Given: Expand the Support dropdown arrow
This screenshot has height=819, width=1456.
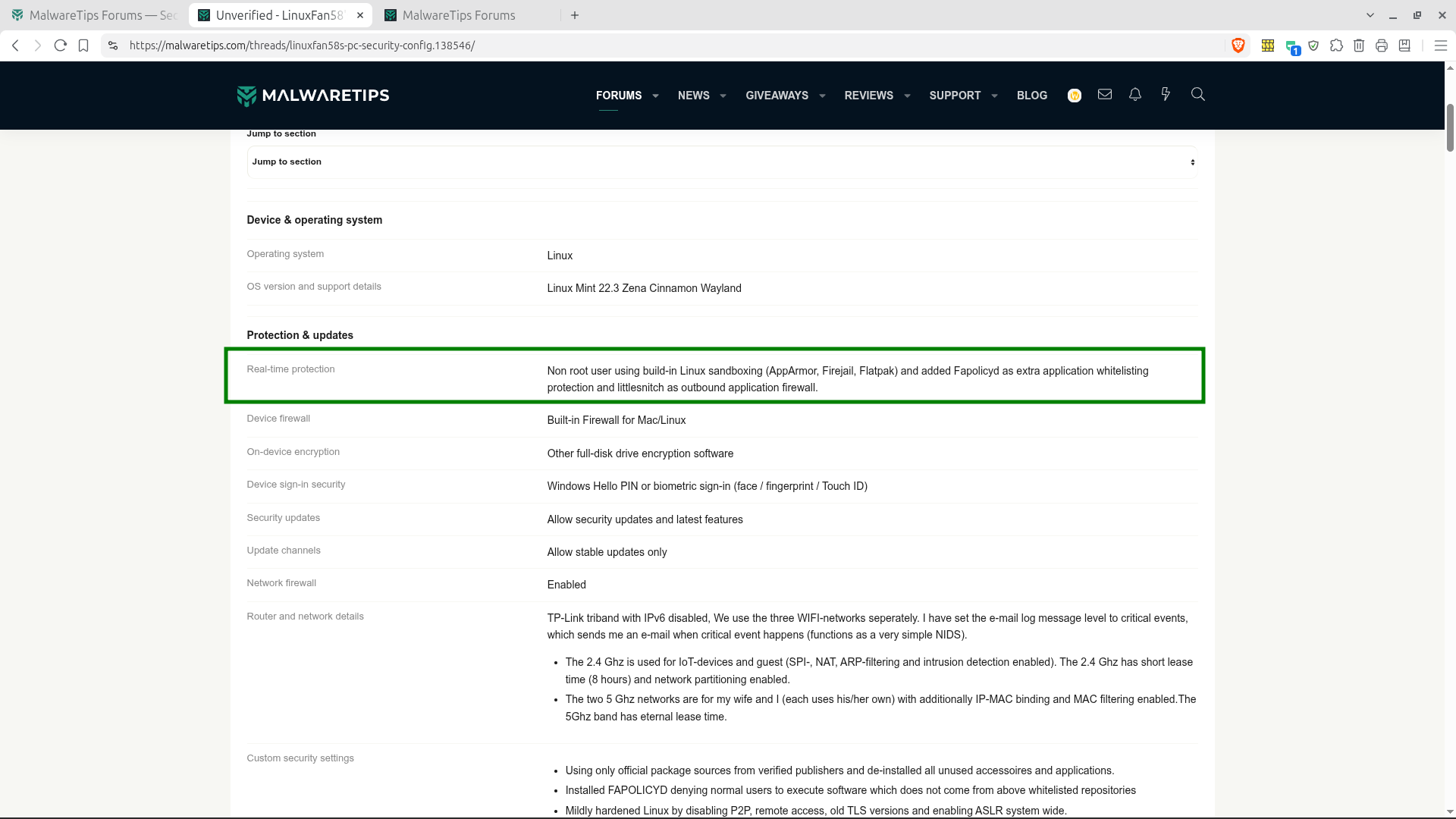Looking at the screenshot, I should click(x=994, y=96).
